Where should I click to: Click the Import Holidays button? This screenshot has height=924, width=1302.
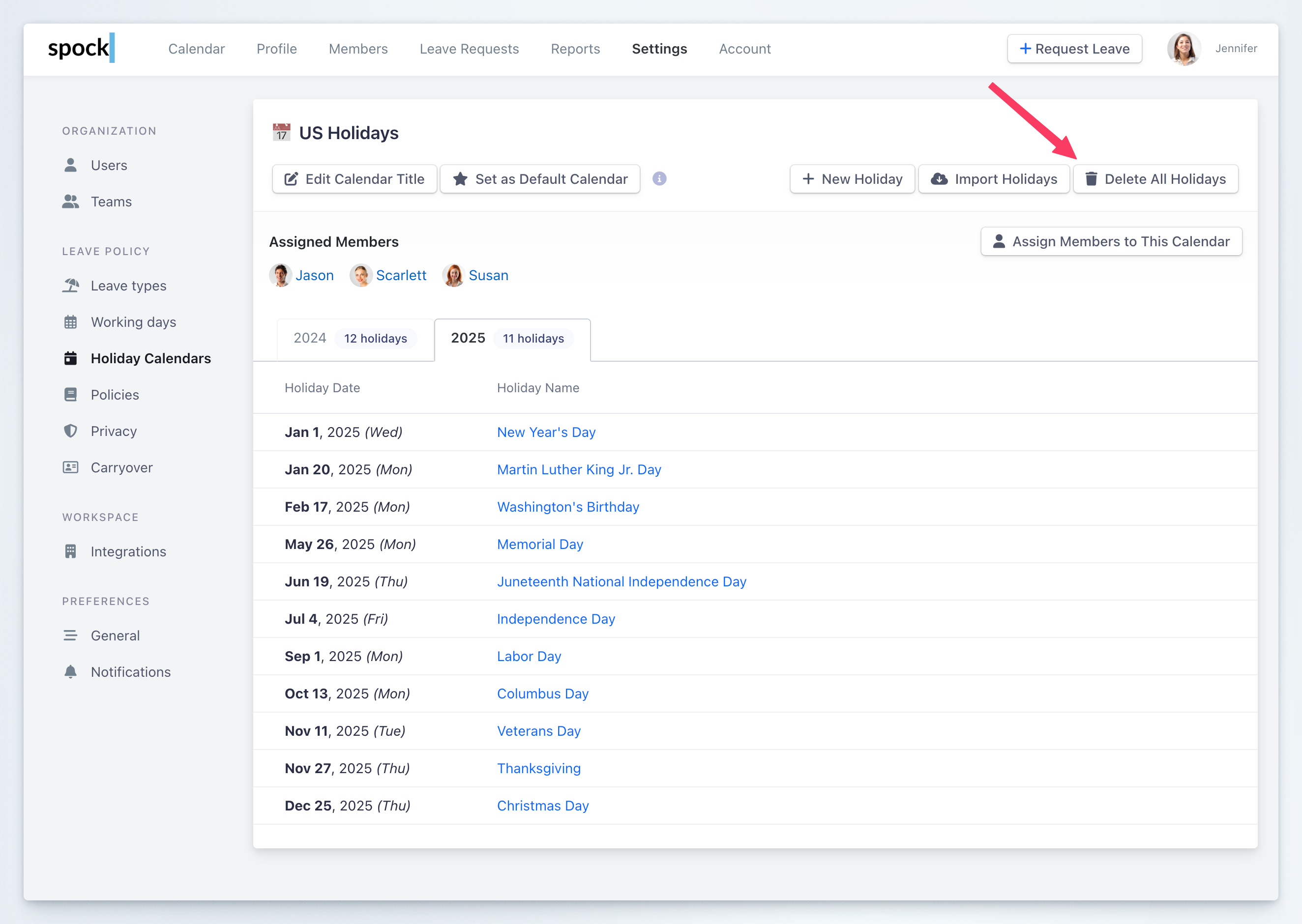coord(994,179)
